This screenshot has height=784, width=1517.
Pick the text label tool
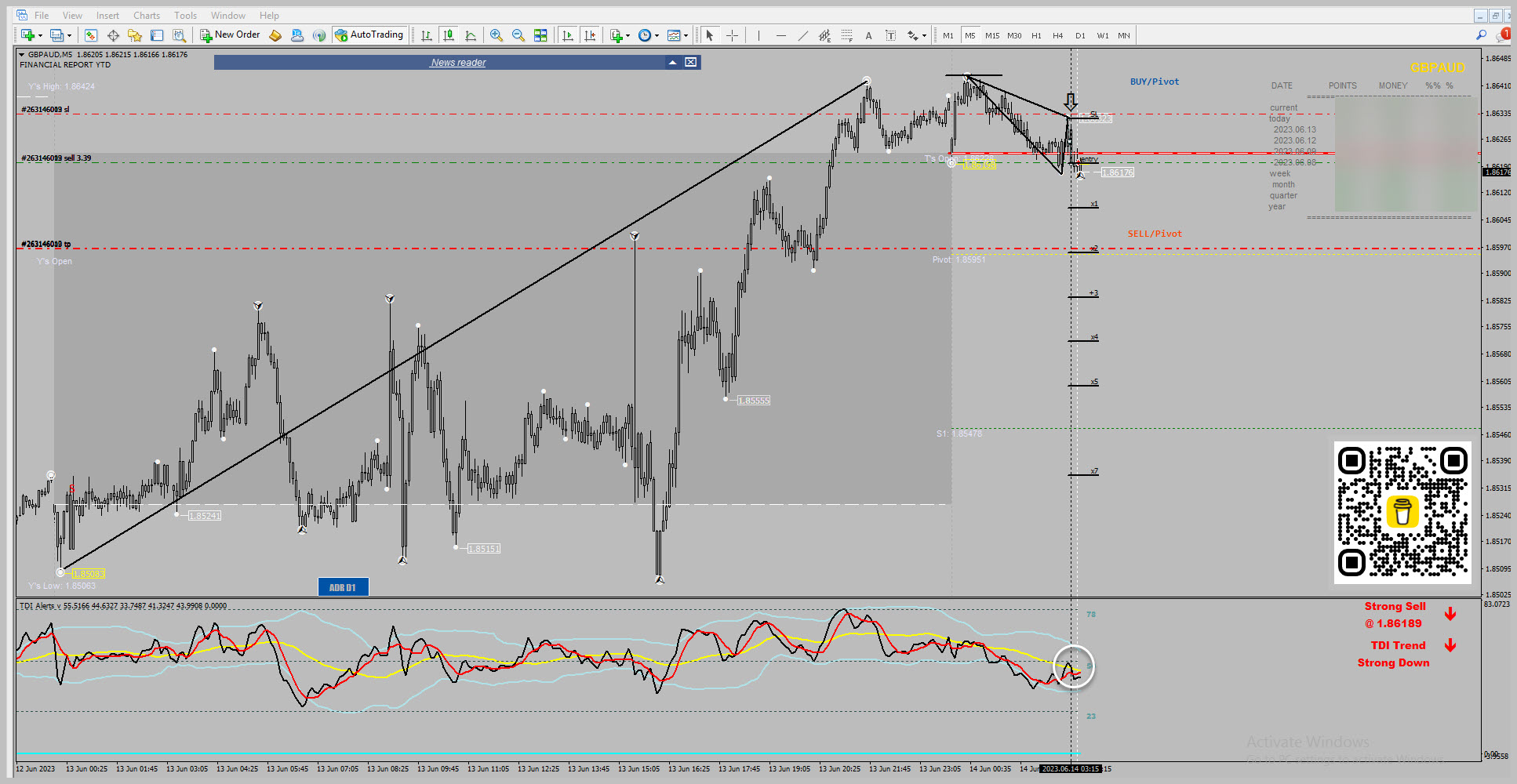890,35
